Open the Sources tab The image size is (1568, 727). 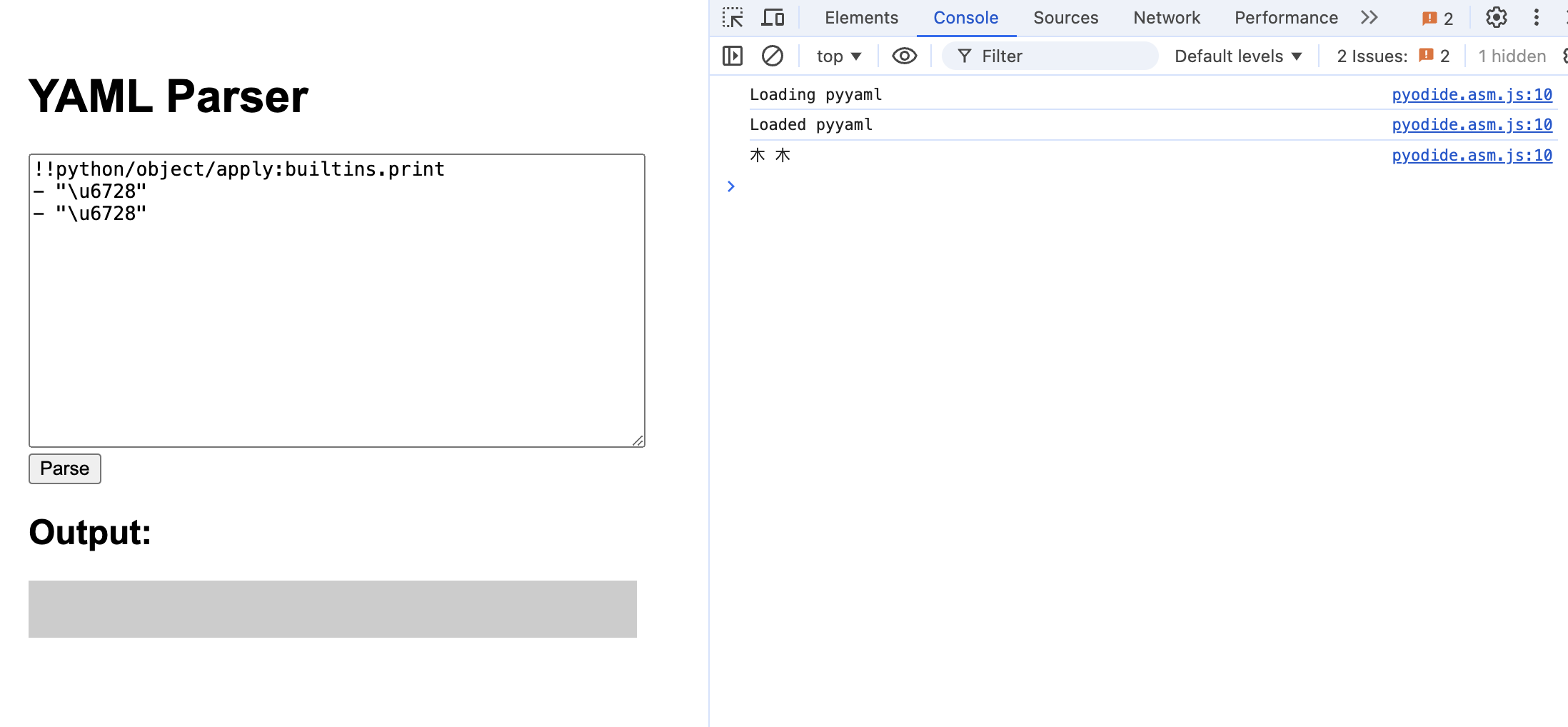click(x=1065, y=18)
